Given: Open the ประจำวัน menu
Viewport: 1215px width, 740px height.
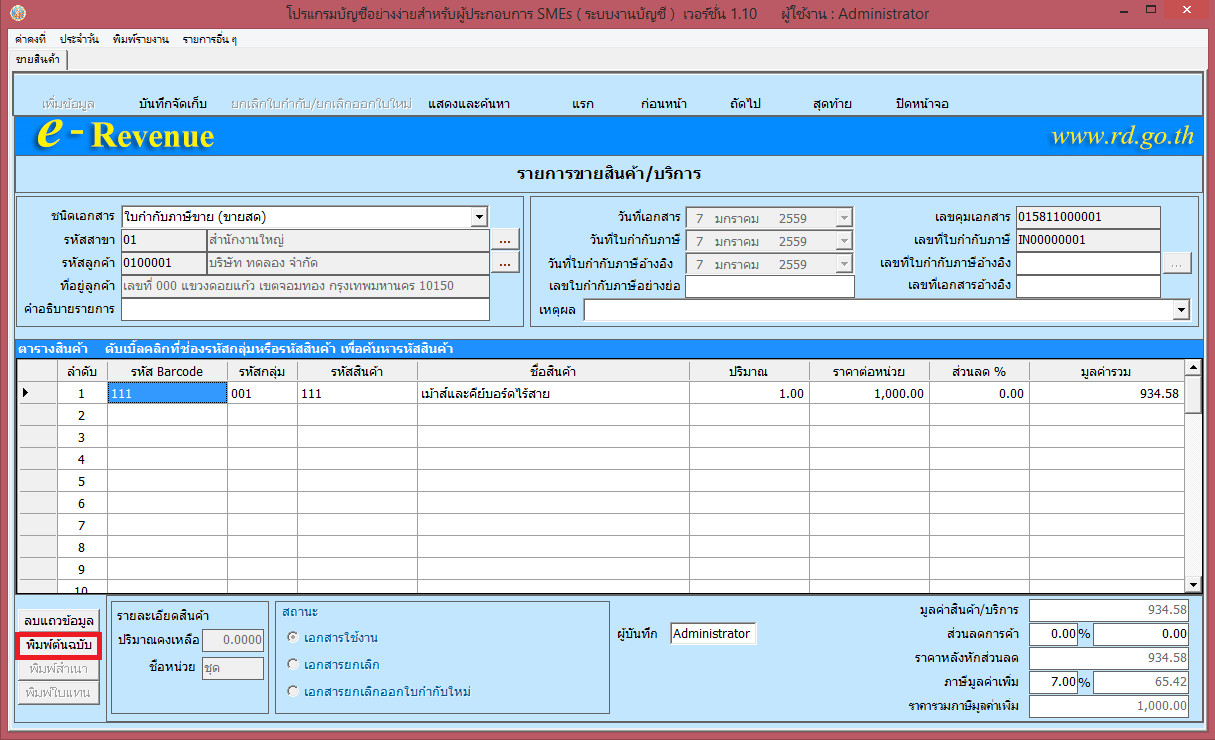Looking at the screenshot, I should (79, 39).
